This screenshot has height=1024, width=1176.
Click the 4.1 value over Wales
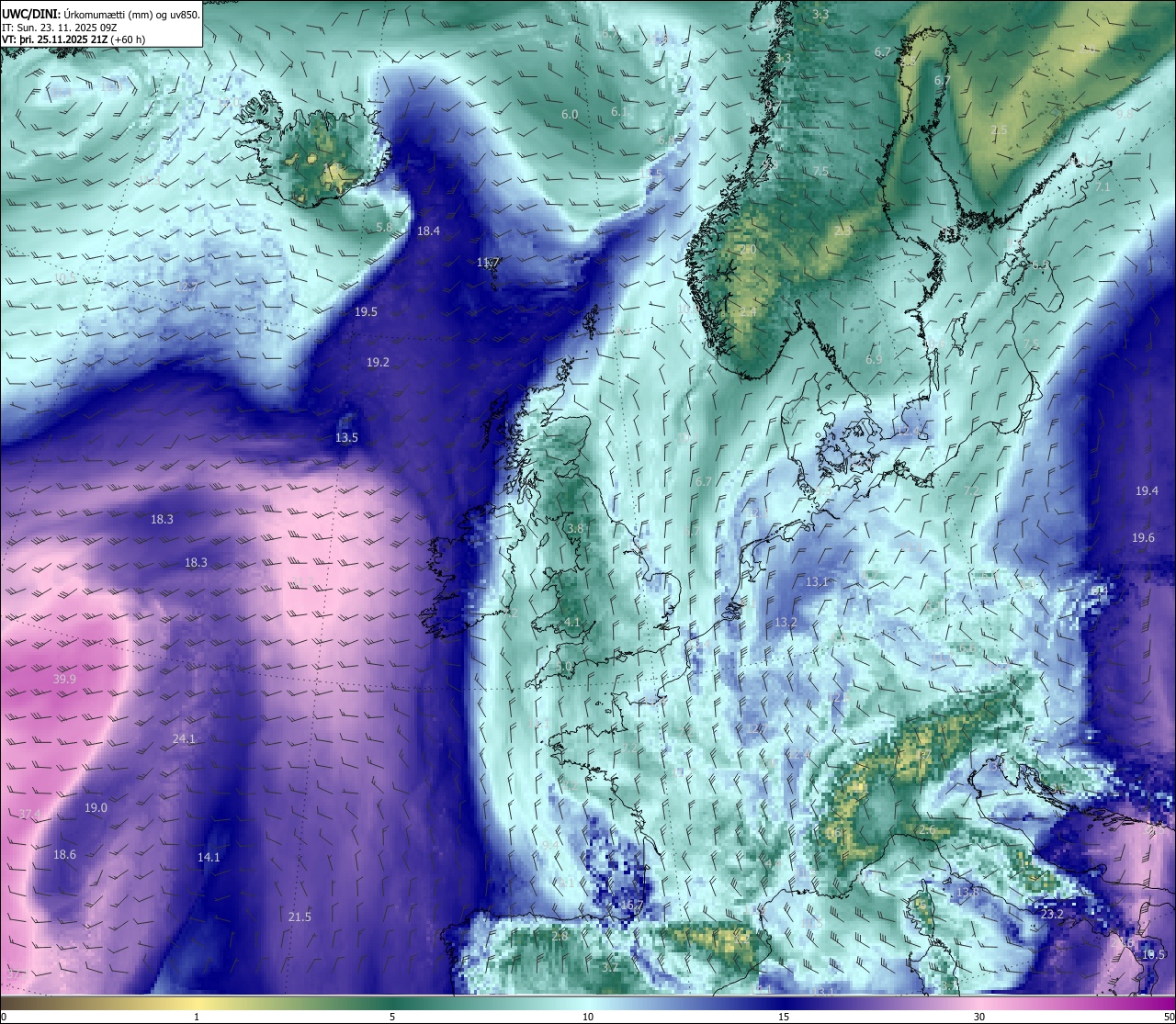(572, 623)
